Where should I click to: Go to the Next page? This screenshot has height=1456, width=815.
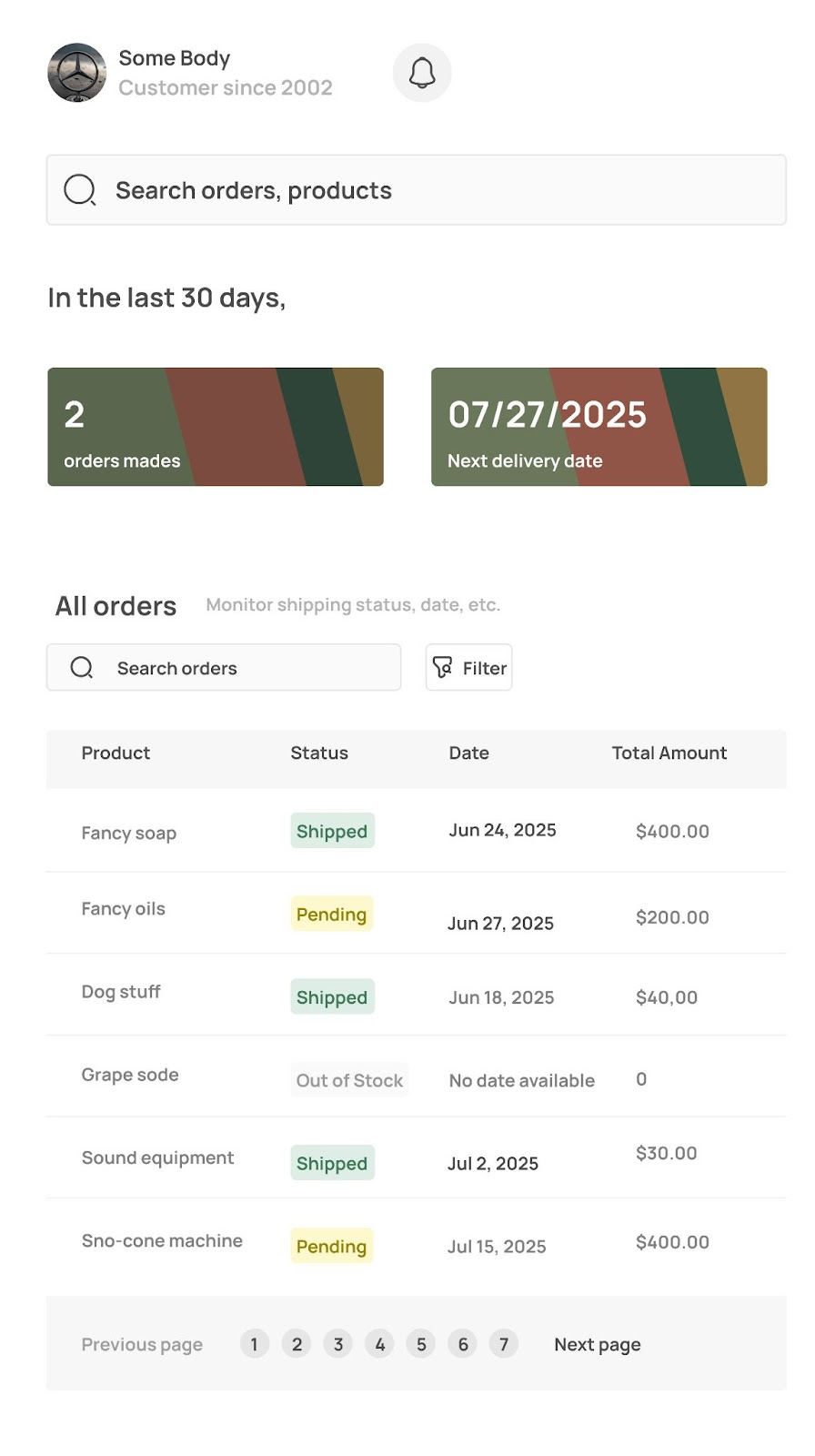597,1343
